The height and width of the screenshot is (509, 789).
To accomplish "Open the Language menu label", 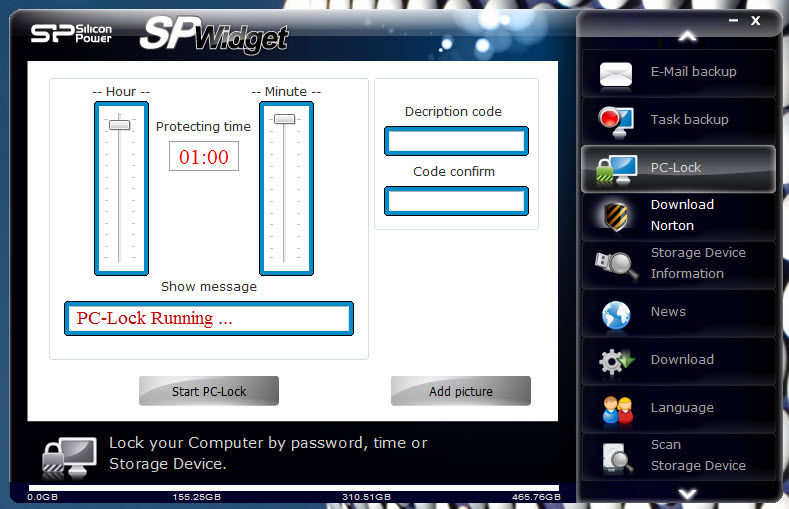I will tap(682, 408).
